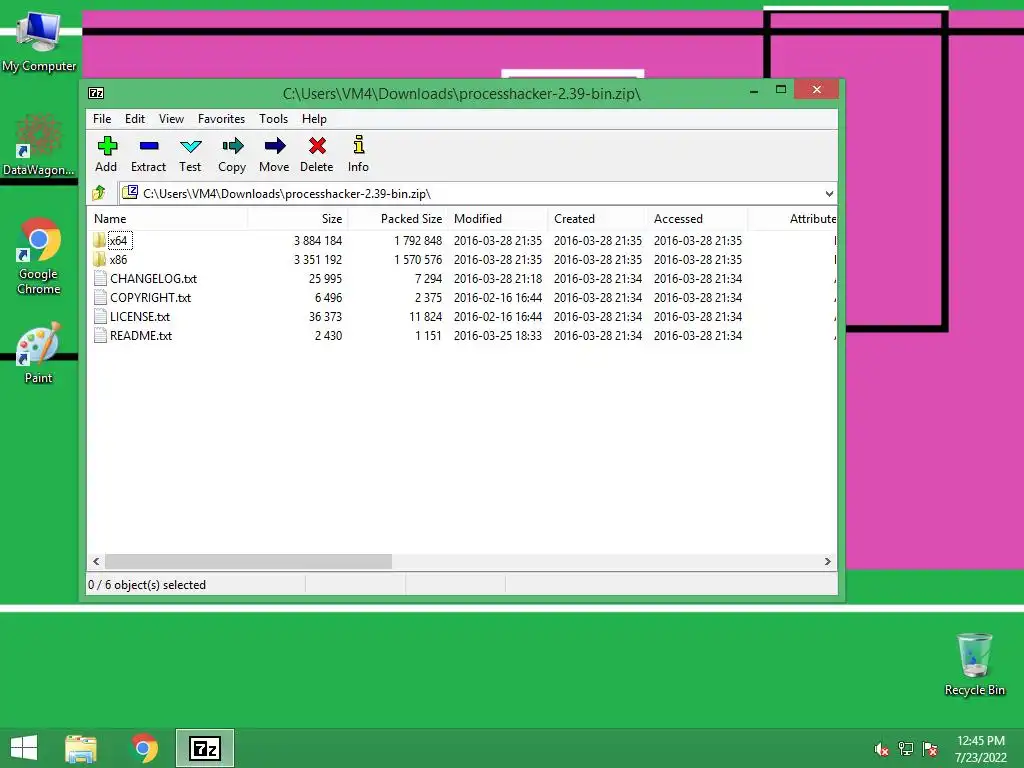Click the taskbar clock showing 12:45 PM
This screenshot has width=1024, height=768.
click(980, 741)
